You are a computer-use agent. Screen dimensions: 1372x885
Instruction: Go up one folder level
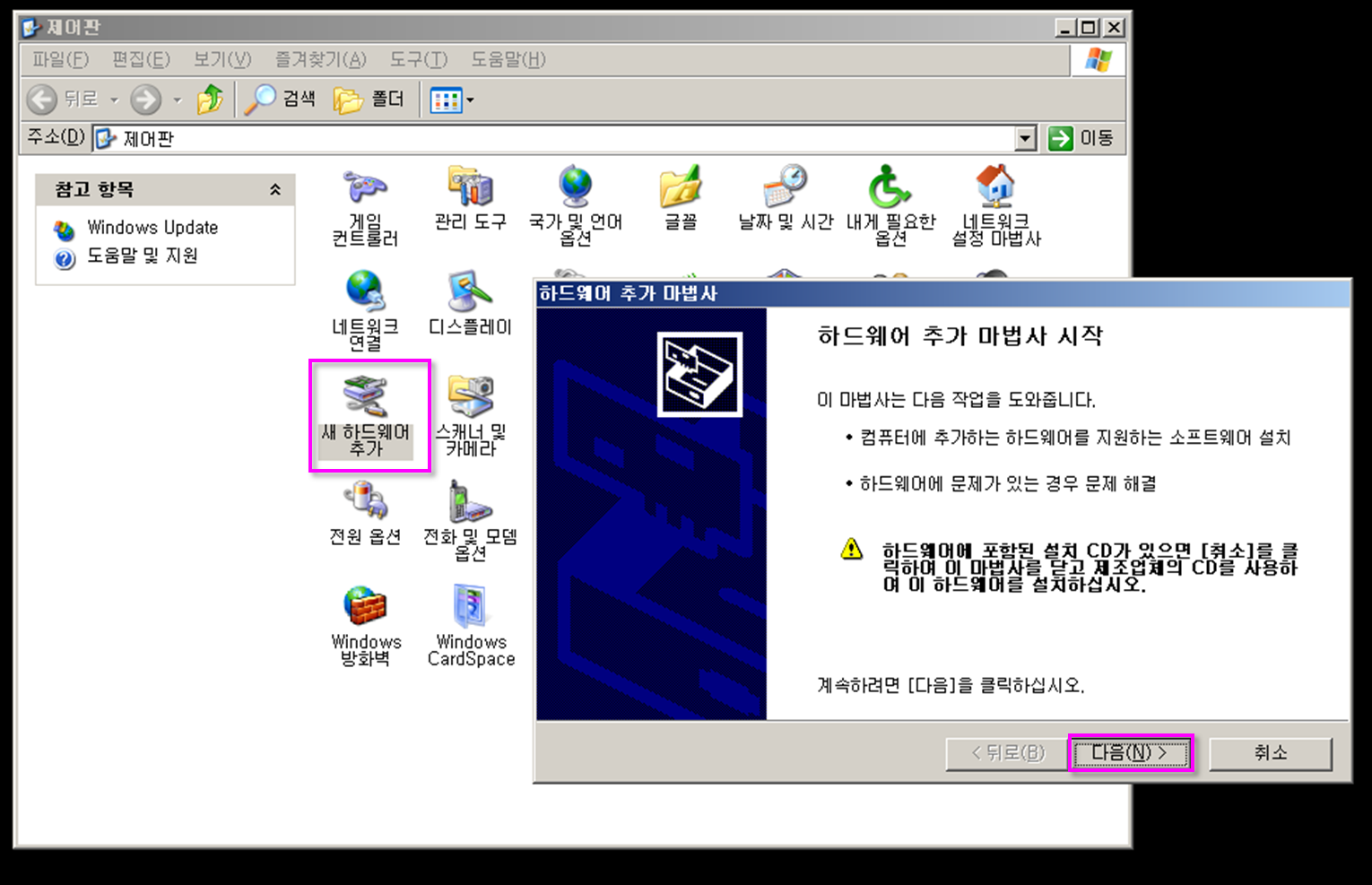click(211, 99)
